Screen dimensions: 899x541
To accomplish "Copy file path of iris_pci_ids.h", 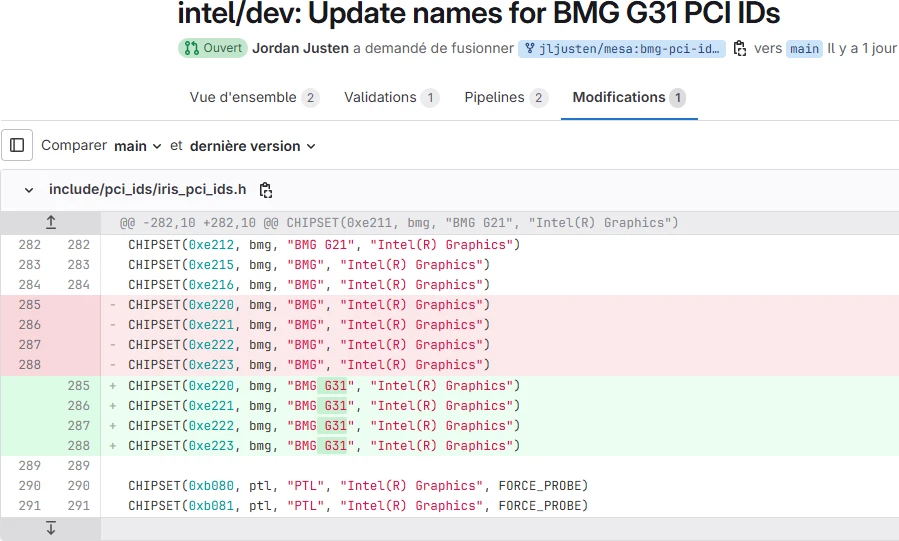I will [x=265, y=190].
